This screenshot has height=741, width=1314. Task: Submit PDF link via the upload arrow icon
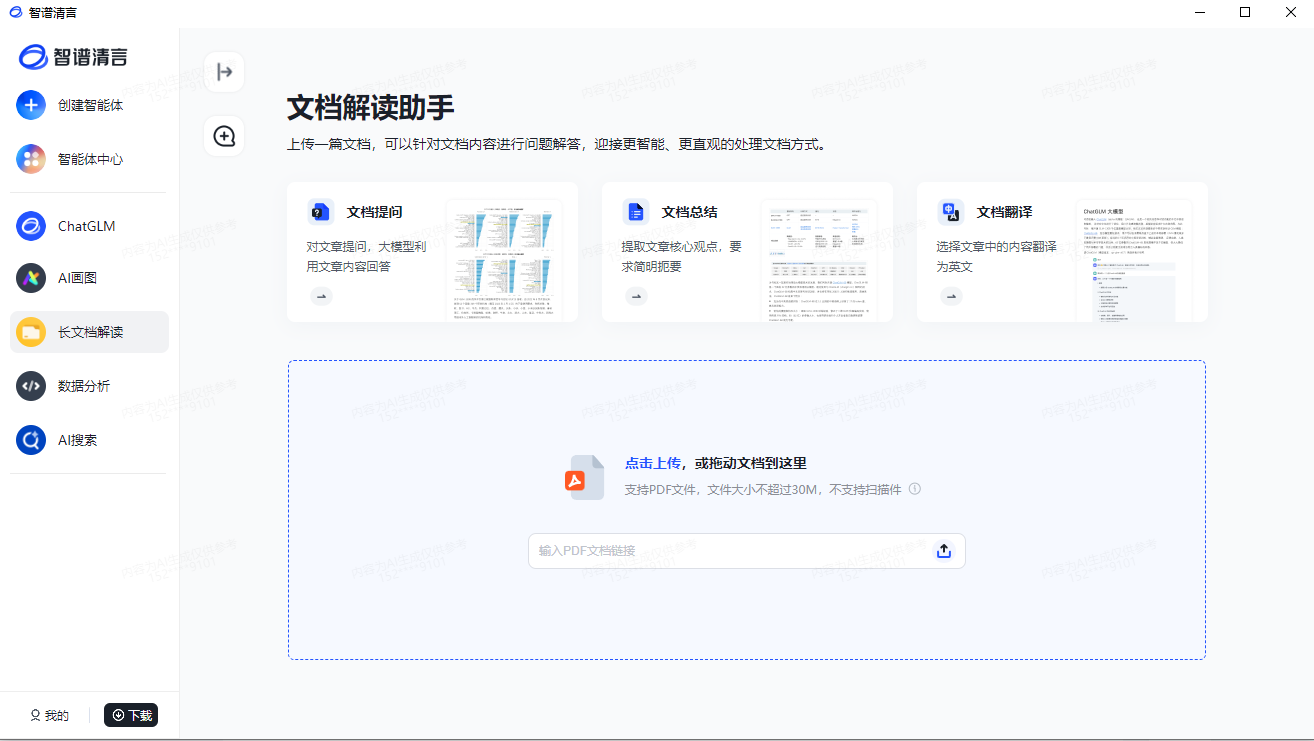point(943,550)
